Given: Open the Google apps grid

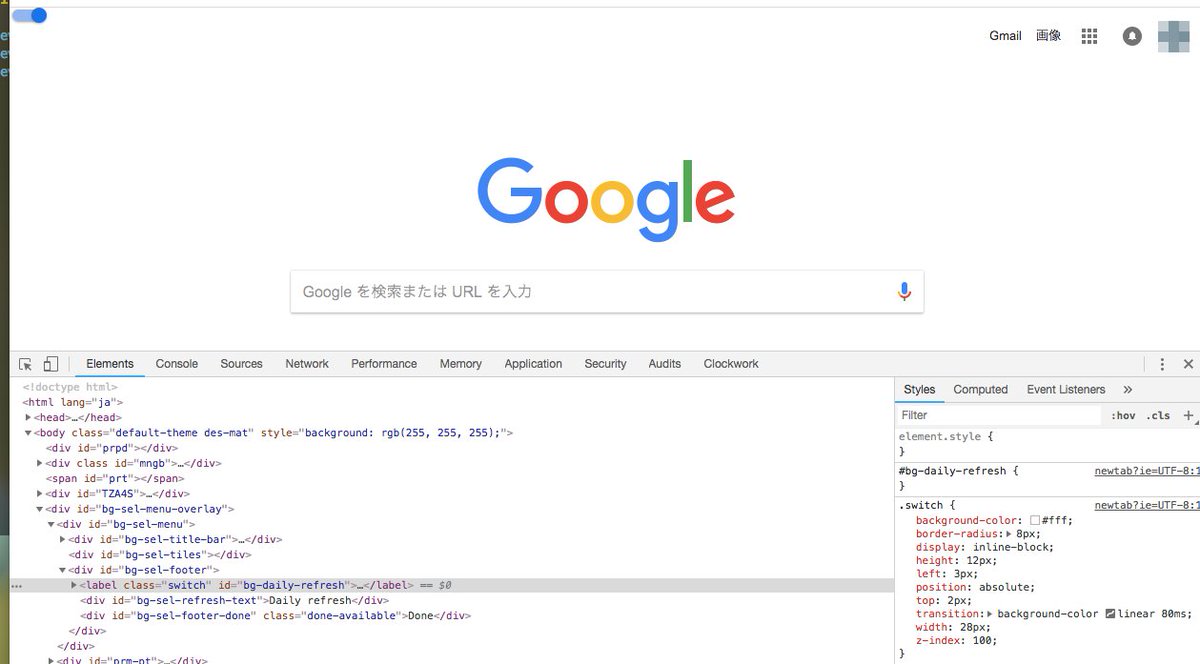Looking at the screenshot, I should coord(1090,36).
